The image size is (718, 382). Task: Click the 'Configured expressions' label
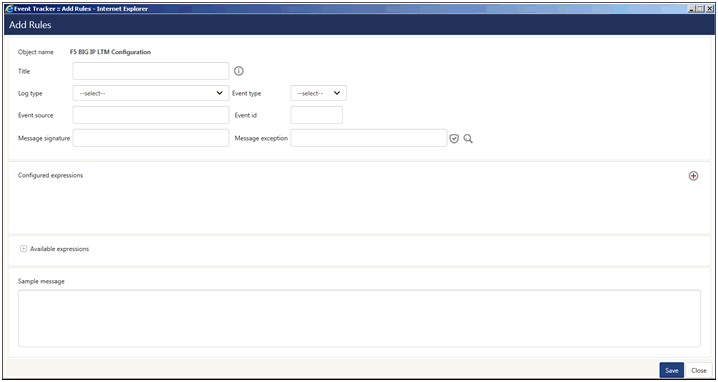[50, 175]
